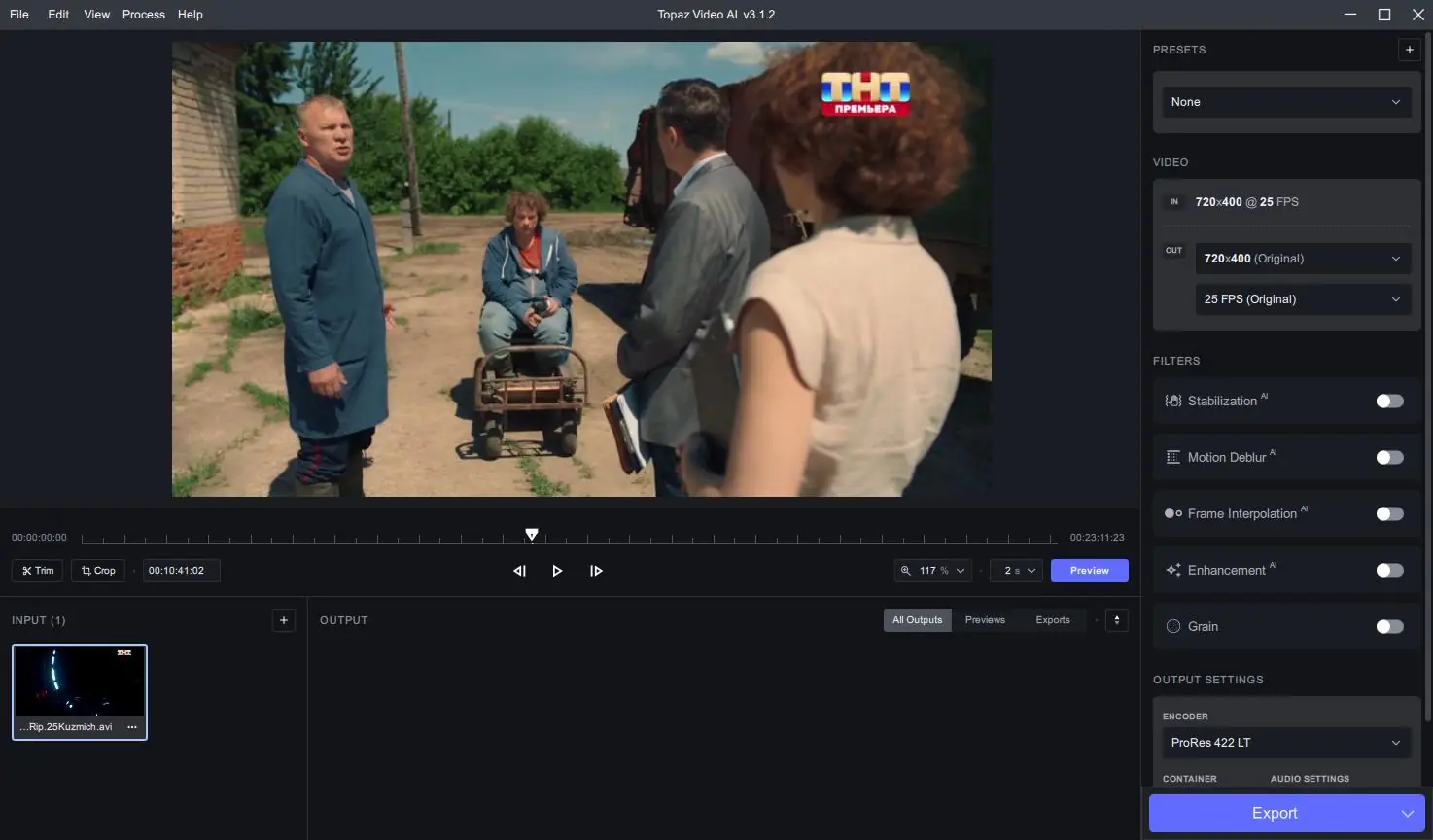Open the Presets dropdown showing None
The width and height of the screenshot is (1433, 840).
pos(1286,102)
